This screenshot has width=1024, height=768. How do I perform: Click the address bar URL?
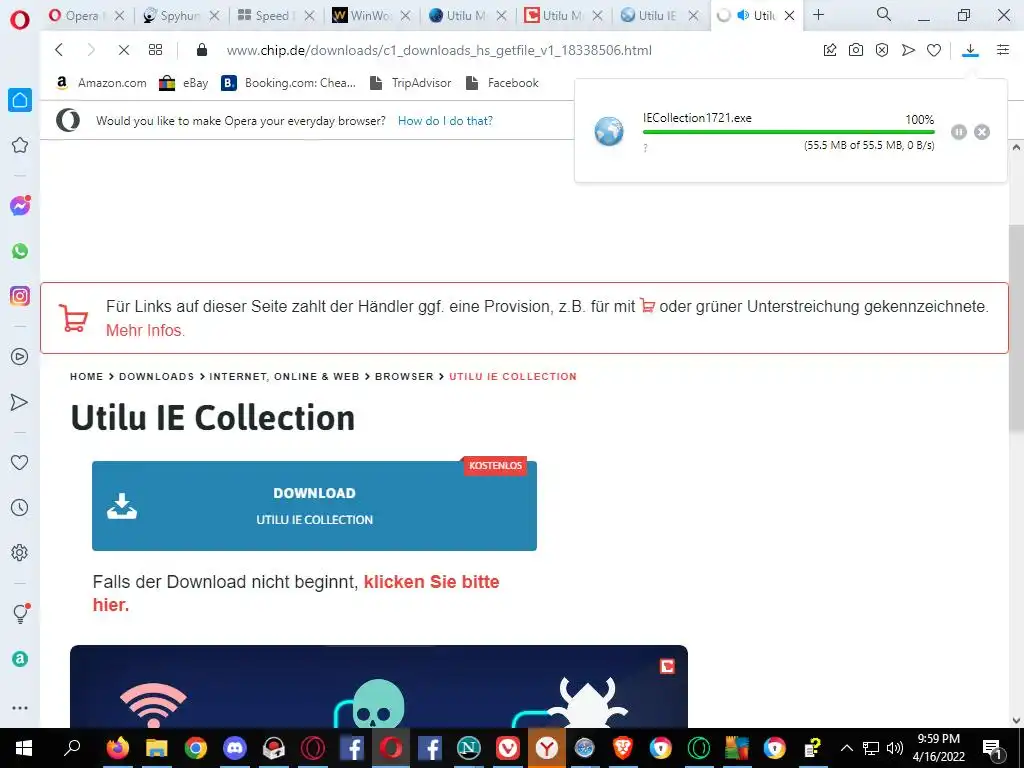(439, 50)
